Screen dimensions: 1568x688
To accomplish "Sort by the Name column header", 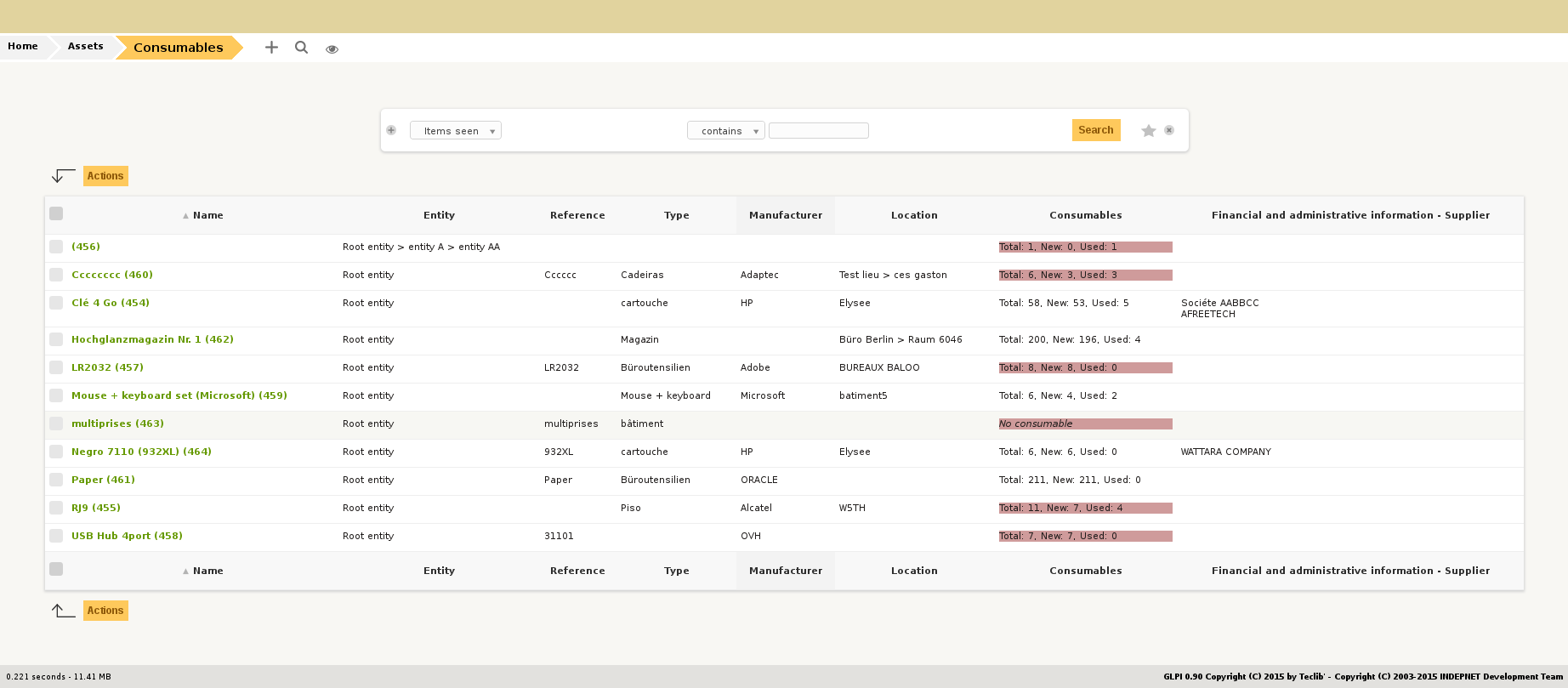I will point(207,215).
